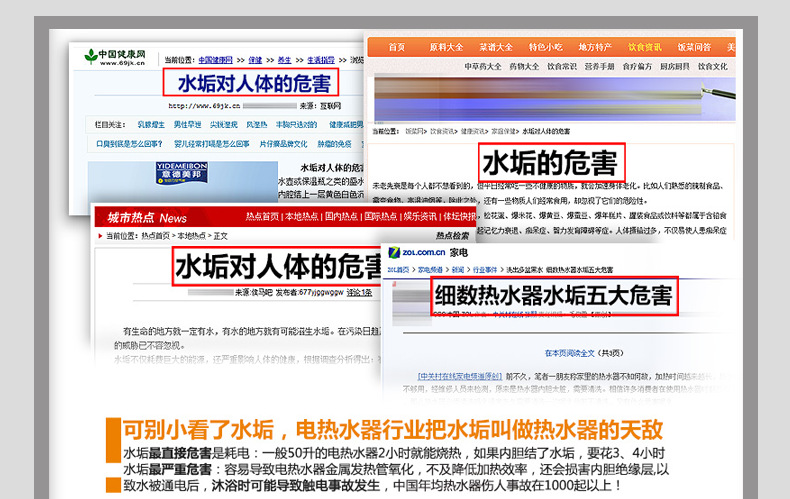Open the 保健 breadcrumb link
Screen dimensions: 790x499
point(255,60)
